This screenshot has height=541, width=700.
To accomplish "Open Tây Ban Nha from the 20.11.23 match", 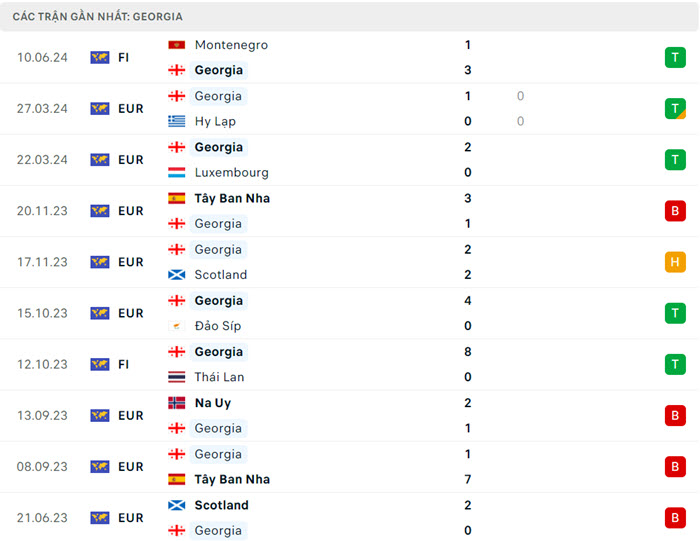I will (x=232, y=198).
